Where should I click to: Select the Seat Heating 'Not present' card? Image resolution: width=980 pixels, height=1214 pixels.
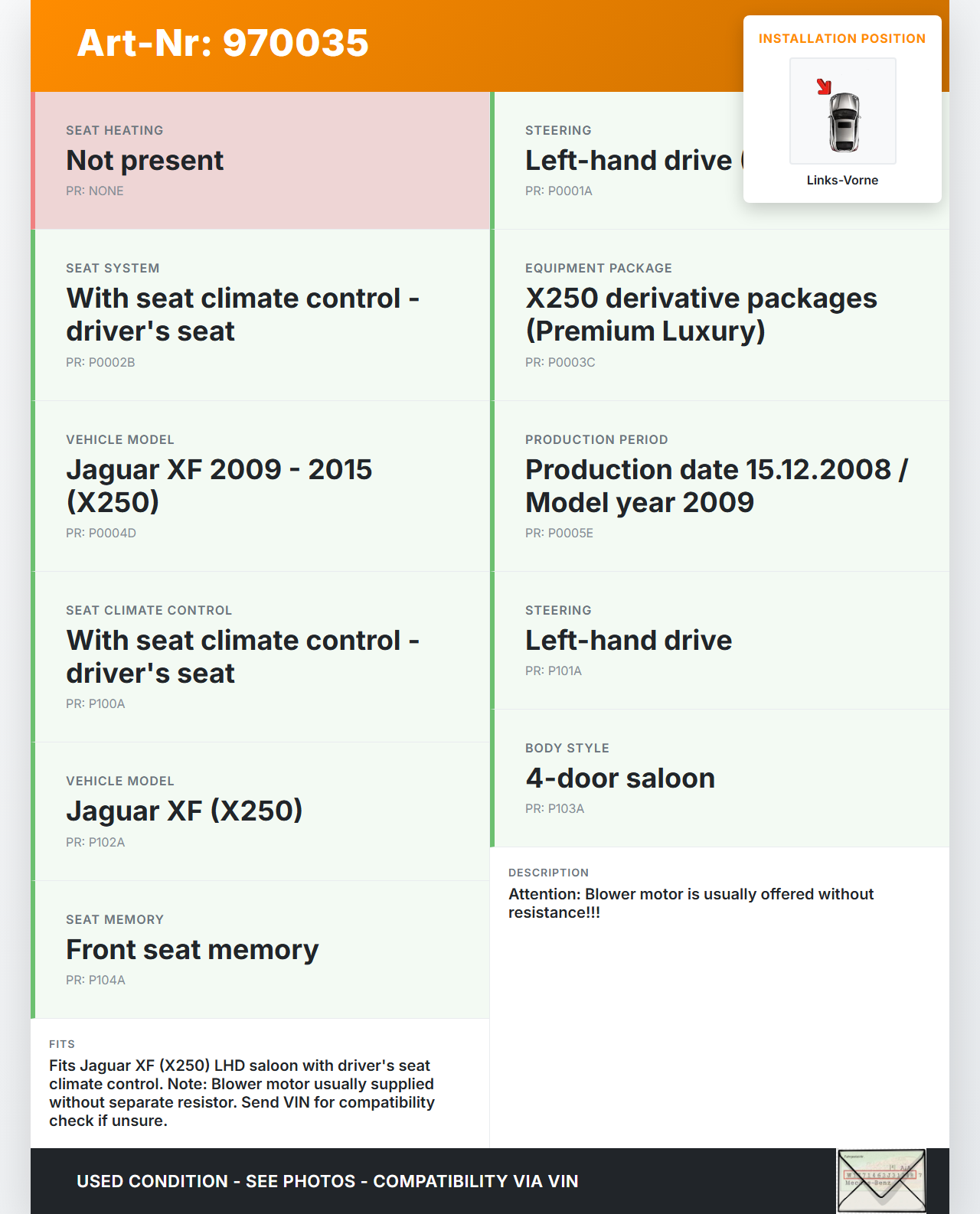(262, 161)
